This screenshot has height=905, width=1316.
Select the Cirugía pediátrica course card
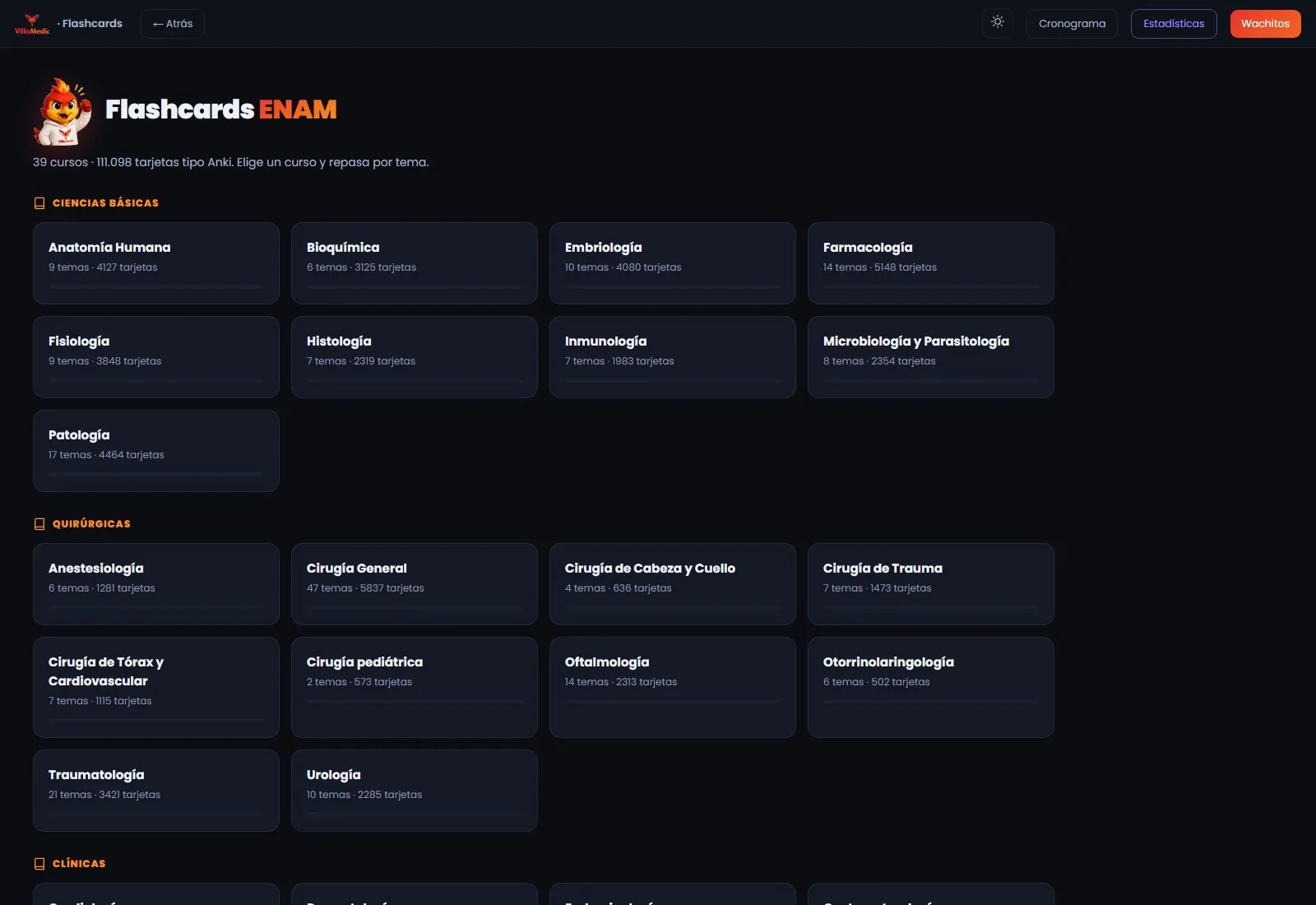tap(415, 687)
